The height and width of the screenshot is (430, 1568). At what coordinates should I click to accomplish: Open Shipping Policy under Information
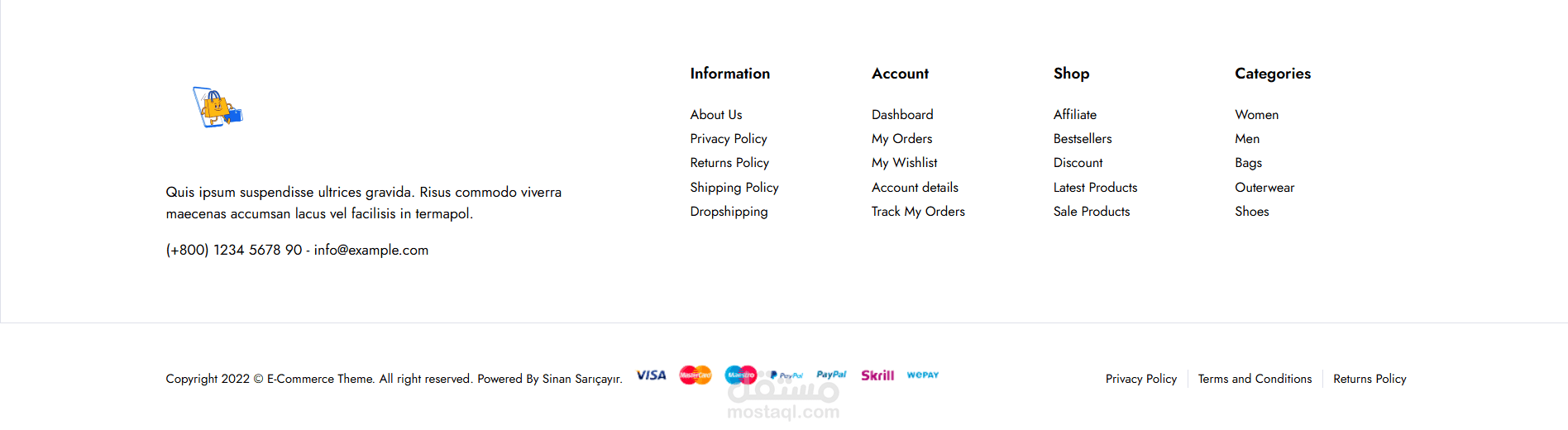(734, 188)
